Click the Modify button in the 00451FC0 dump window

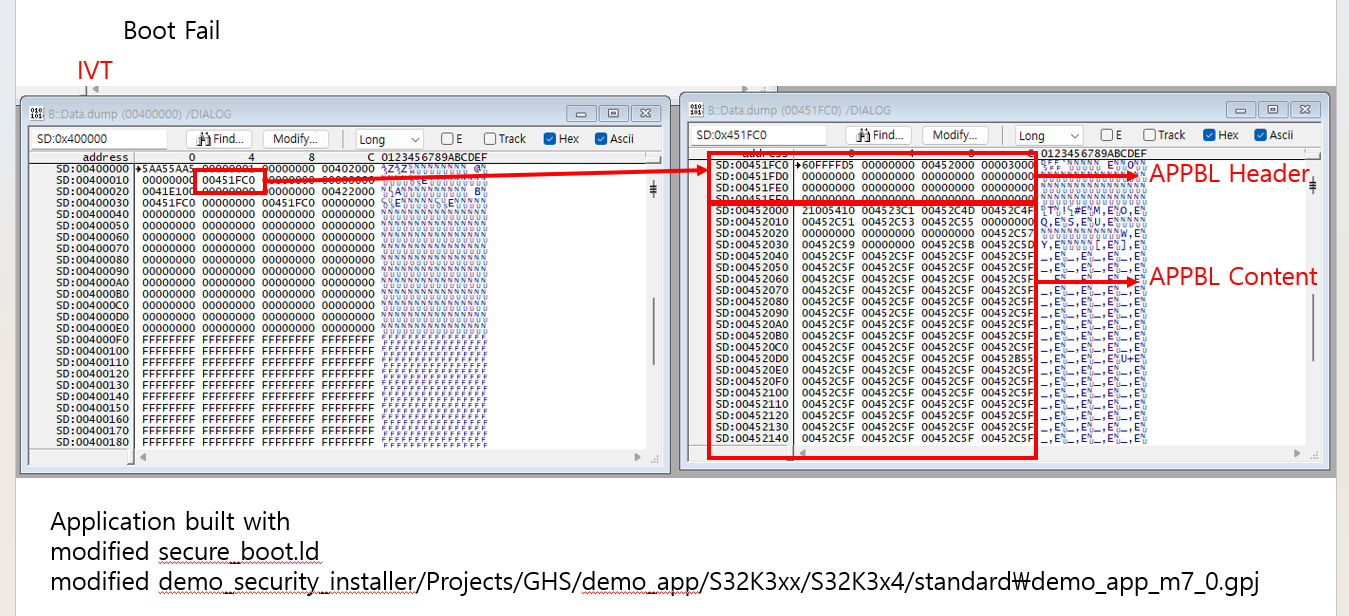pyautogui.click(x=955, y=135)
